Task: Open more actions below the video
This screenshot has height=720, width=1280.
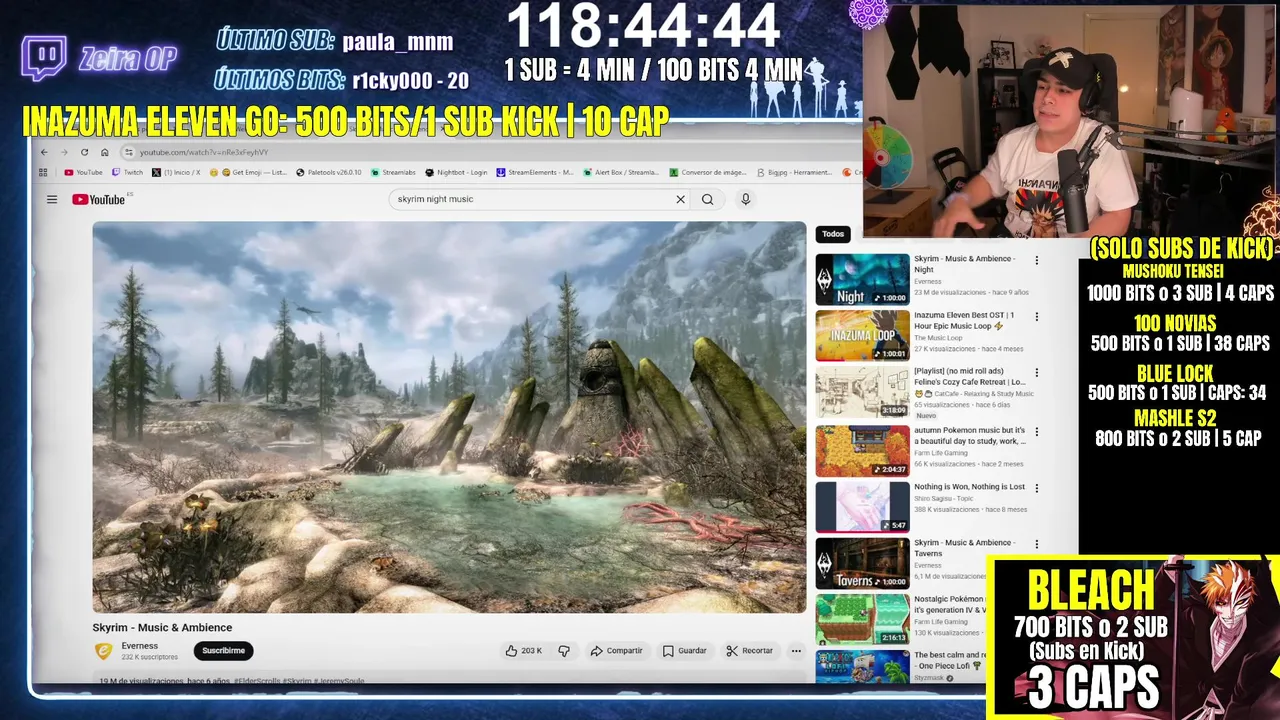Action: click(x=796, y=650)
